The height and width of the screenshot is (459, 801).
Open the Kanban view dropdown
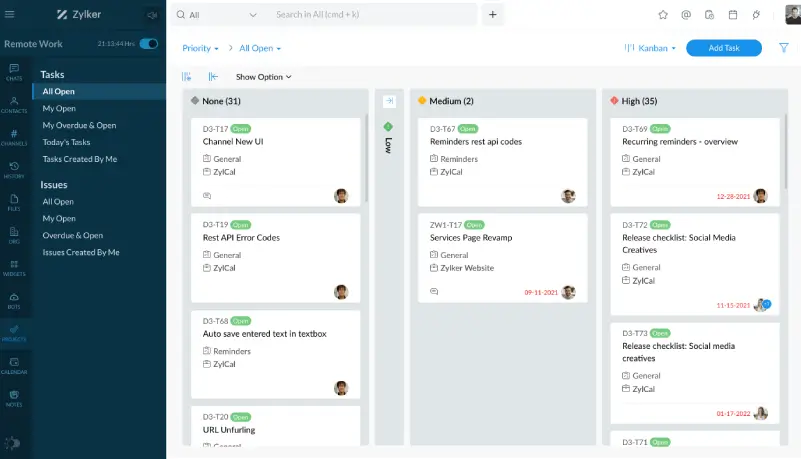pos(651,48)
